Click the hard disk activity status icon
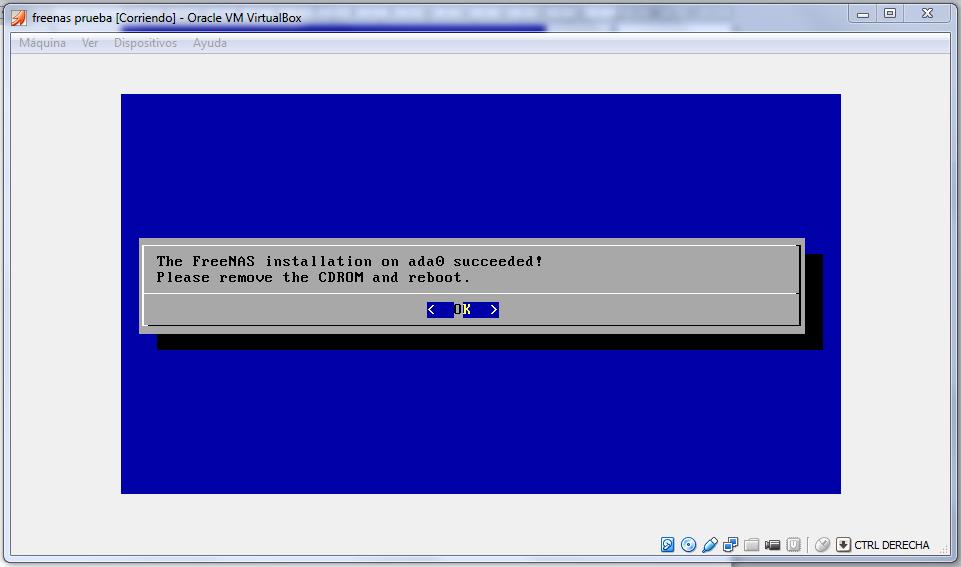 pos(668,545)
